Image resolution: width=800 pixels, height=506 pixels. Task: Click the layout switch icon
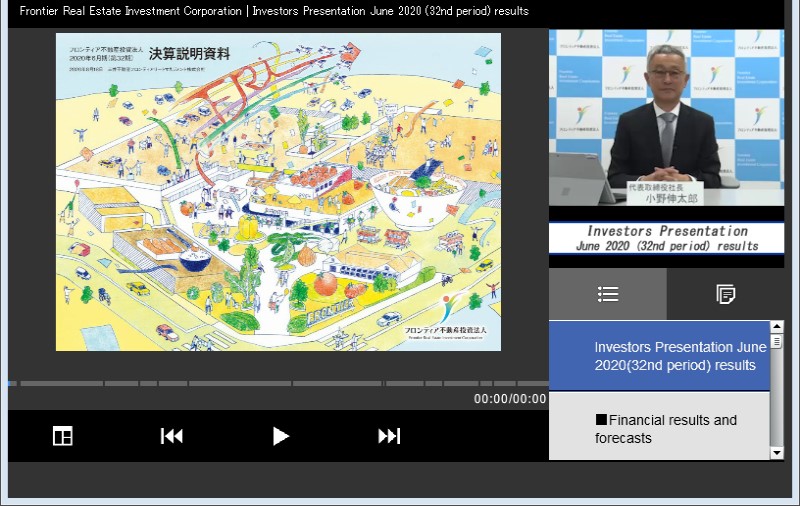tap(63, 436)
